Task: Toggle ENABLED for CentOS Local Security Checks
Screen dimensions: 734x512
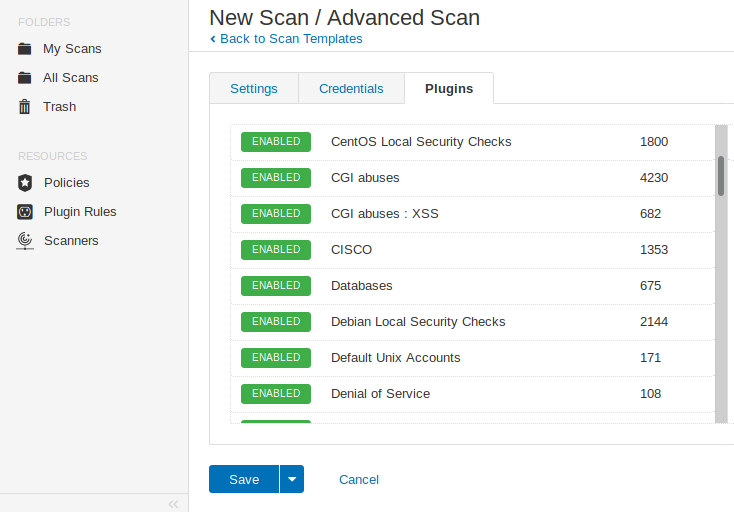Action: pyautogui.click(x=276, y=142)
